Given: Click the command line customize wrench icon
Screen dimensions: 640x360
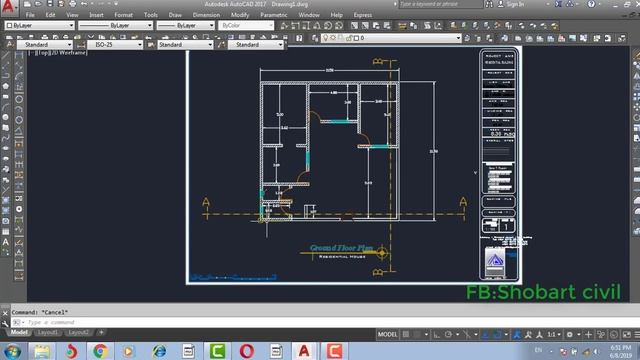Looking at the screenshot, I should pyautogui.click(x=5, y=323).
